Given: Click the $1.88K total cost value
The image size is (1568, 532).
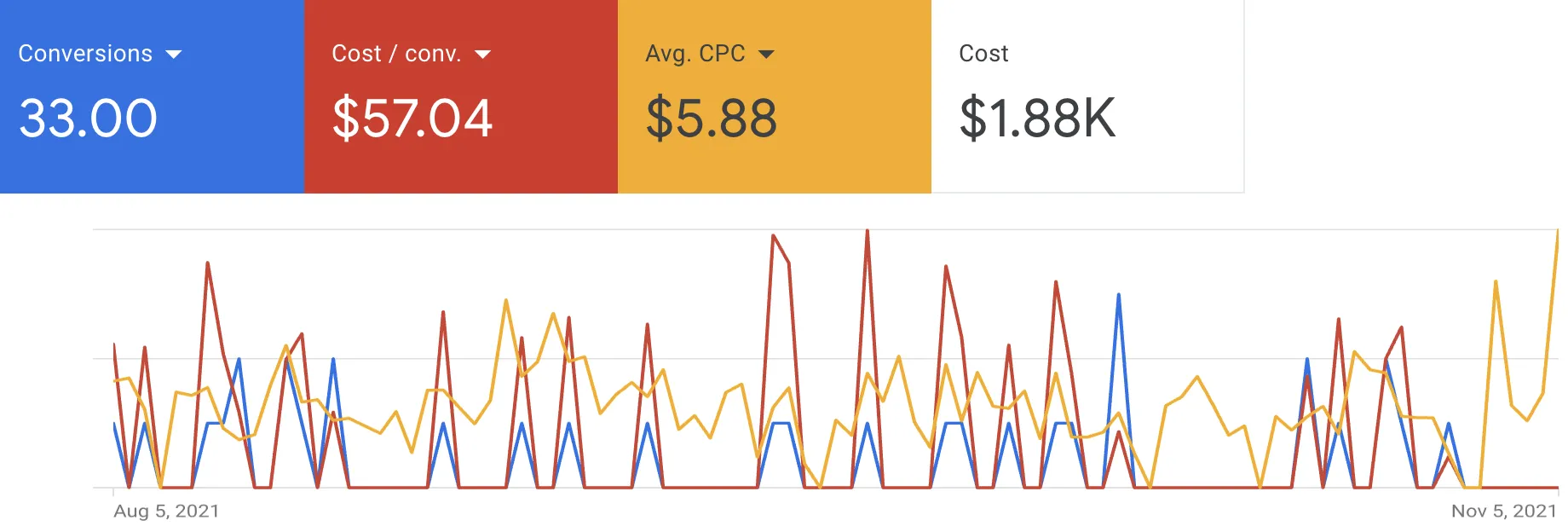Looking at the screenshot, I should (1037, 118).
